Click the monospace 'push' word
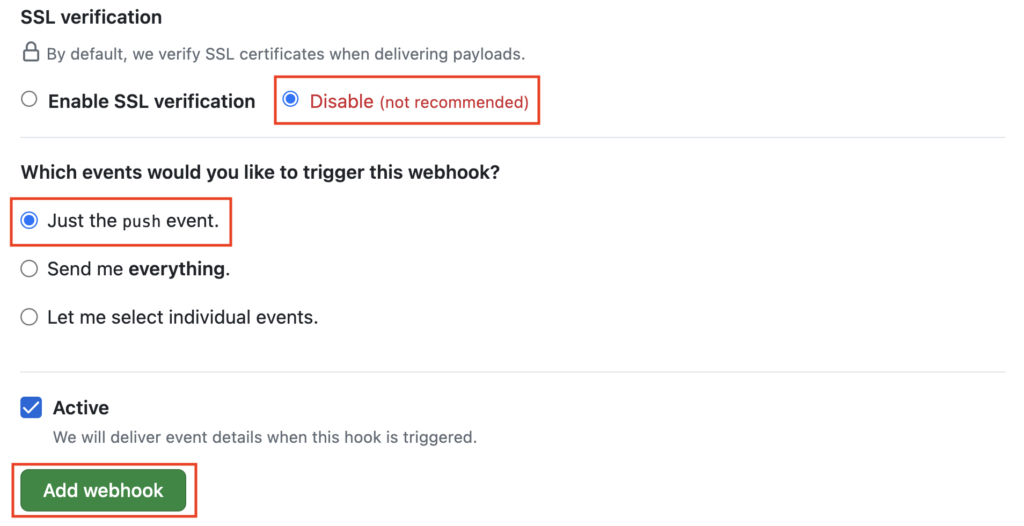Screen dimensions: 1024x526 (x=141, y=222)
